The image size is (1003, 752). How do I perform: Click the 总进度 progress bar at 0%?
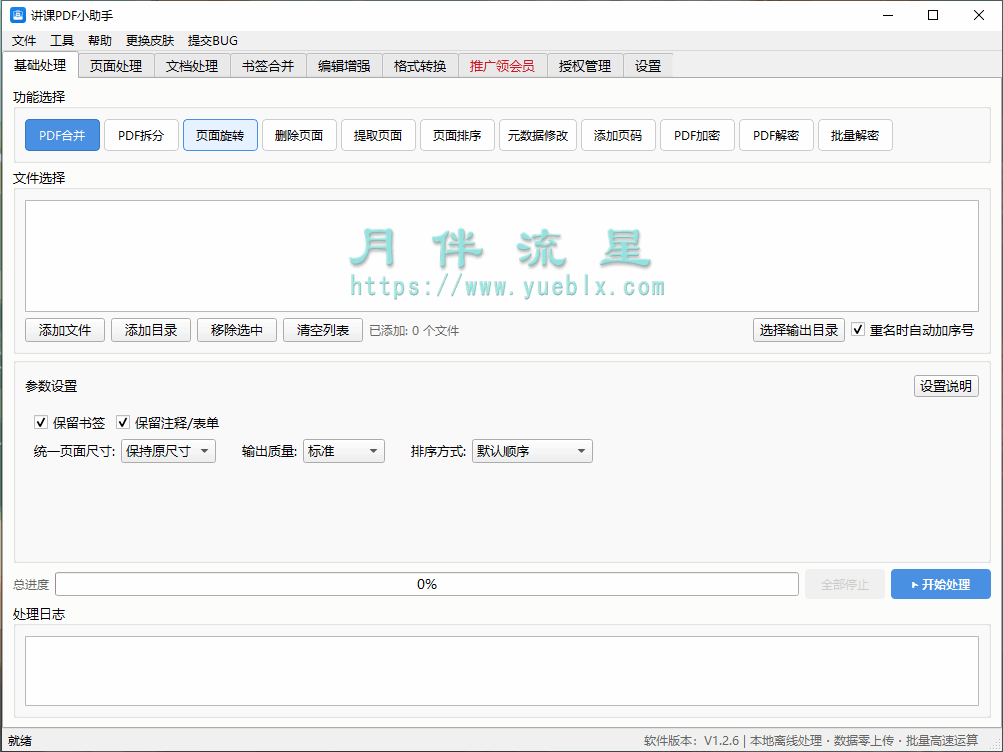pyautogui.click(x=427, y=584)
